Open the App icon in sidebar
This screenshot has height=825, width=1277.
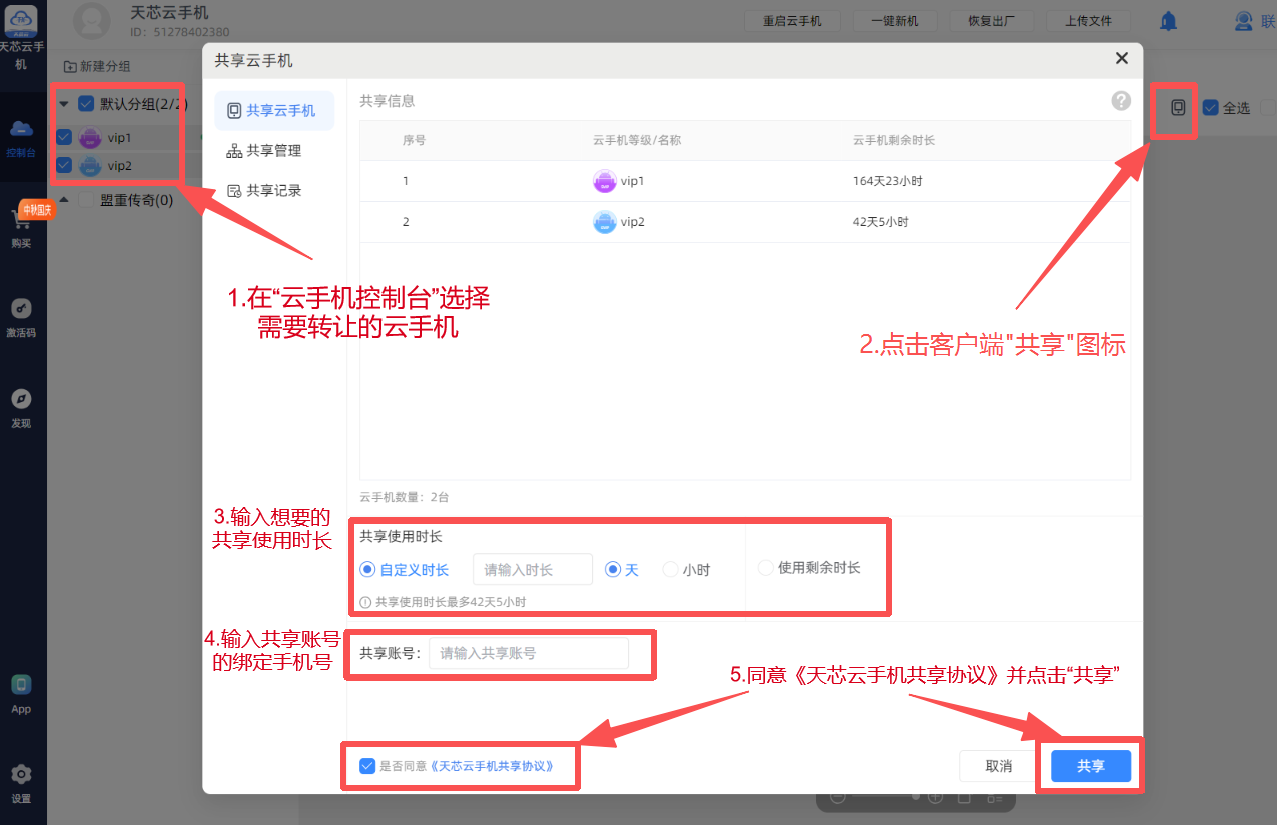pyautogui.click(x=21, y=693)
